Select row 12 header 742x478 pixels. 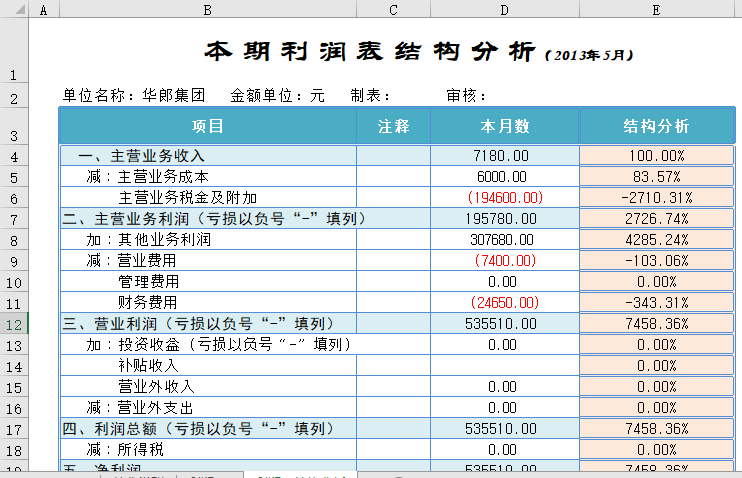(14, 324)
